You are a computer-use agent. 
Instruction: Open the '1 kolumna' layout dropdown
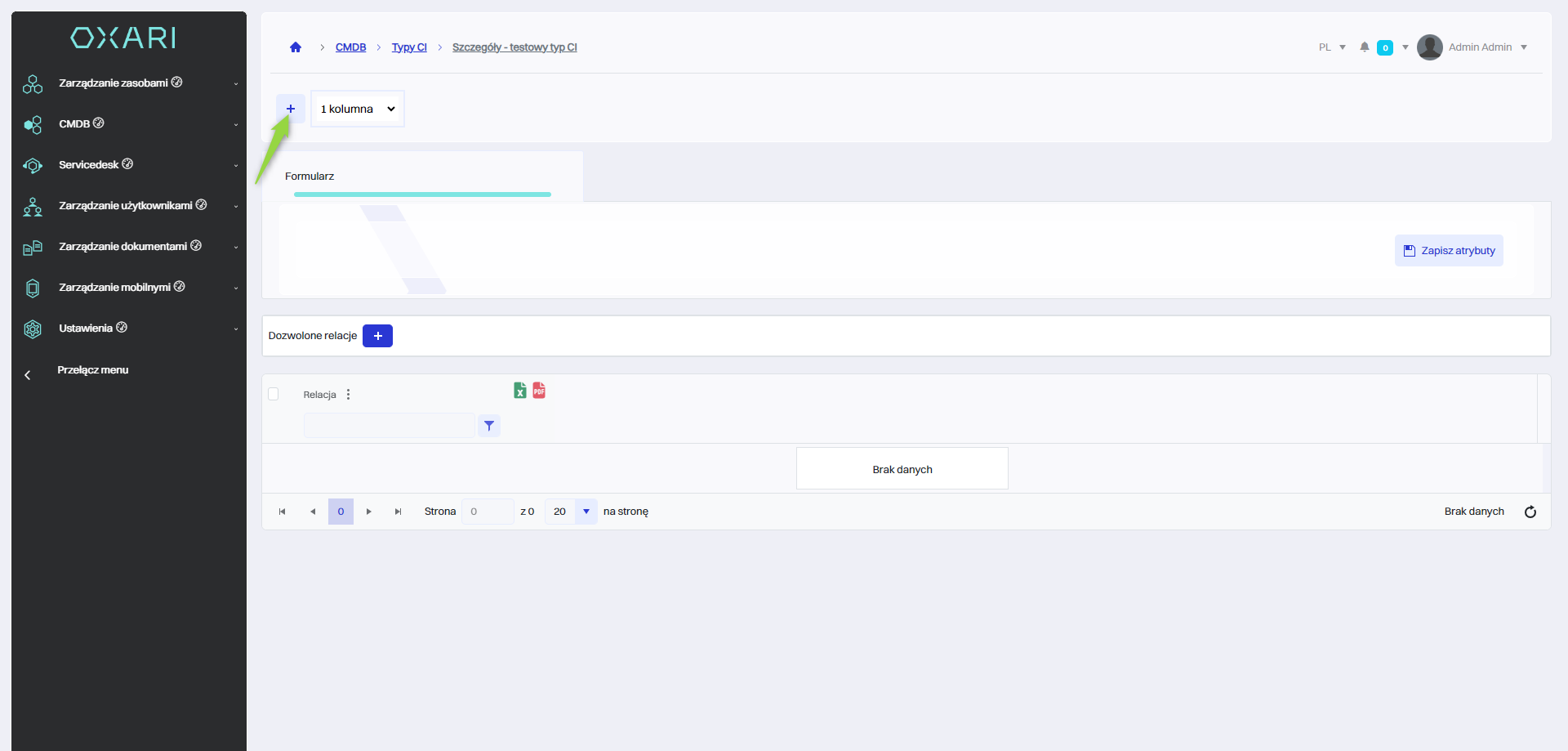pos(358,109)
